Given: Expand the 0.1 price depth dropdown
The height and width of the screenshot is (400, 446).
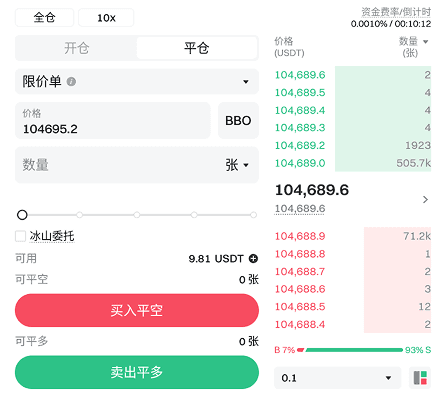Looking at the screenshot, I should pos(337,378).
